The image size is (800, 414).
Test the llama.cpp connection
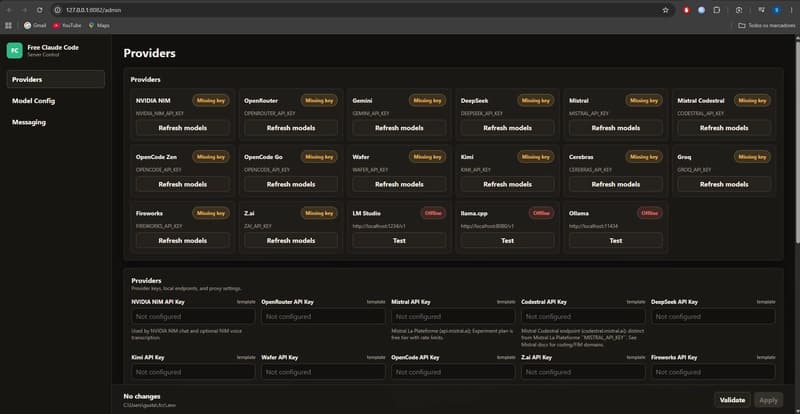507,240
